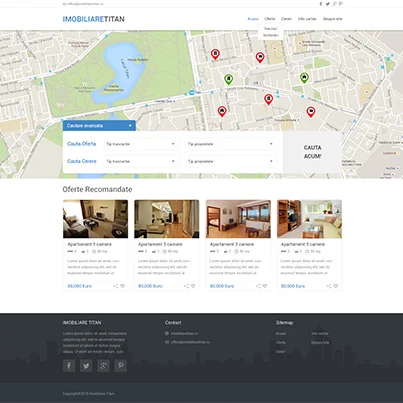The width and height of the screenshot is (403, 403).
Task: Open Tip proprietate dropdown in Cauta Cerere row
Action: [x=231, y=161]
